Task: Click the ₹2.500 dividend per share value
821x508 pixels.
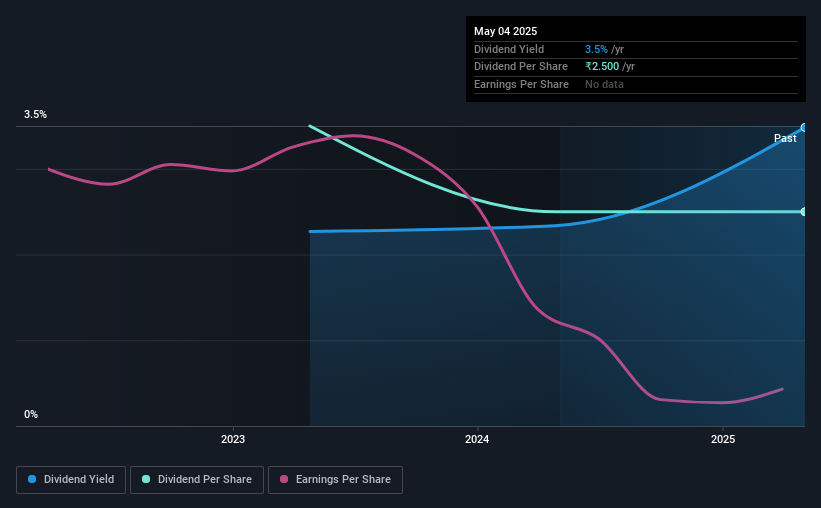Action: click(x=602, y=67)
